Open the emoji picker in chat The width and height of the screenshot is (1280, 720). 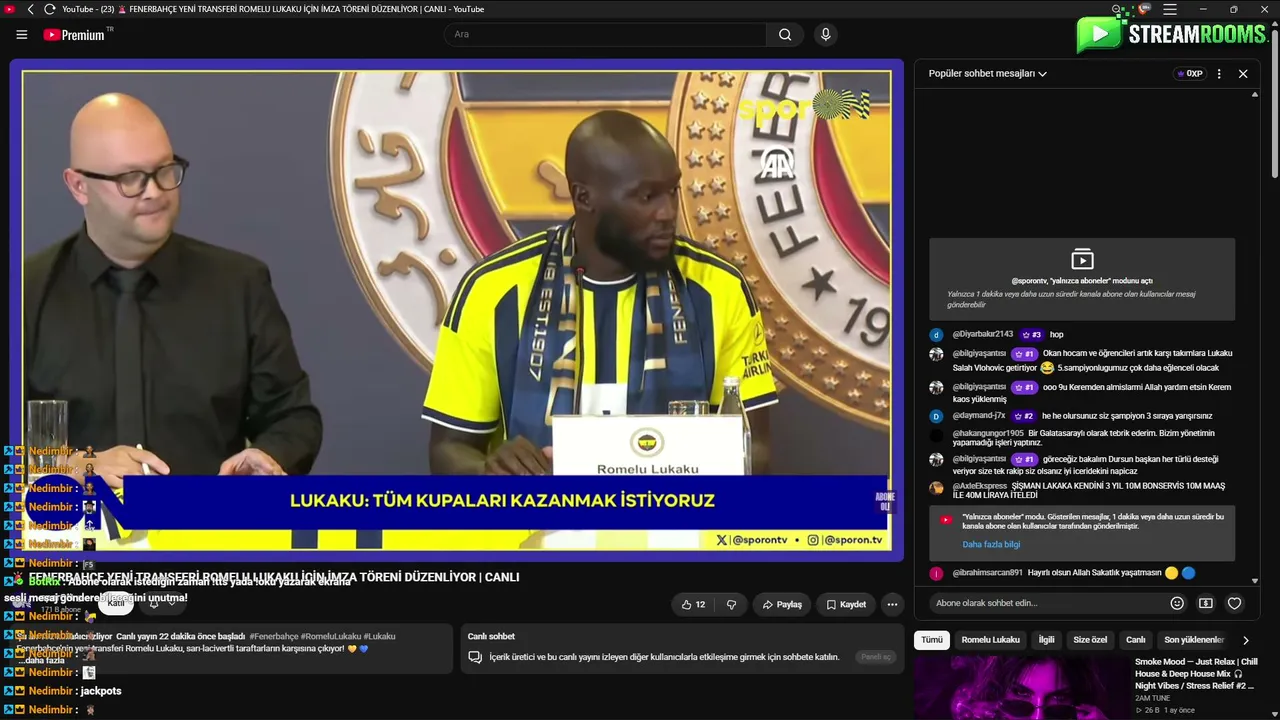(1177, 603)
